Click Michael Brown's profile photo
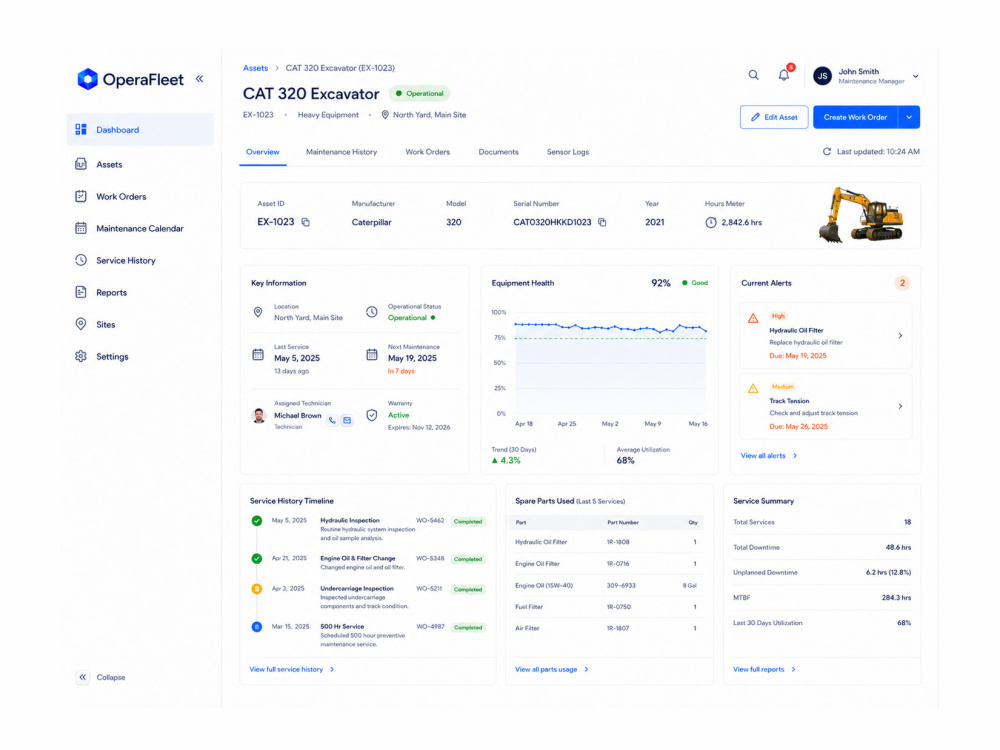 [259, 416]
